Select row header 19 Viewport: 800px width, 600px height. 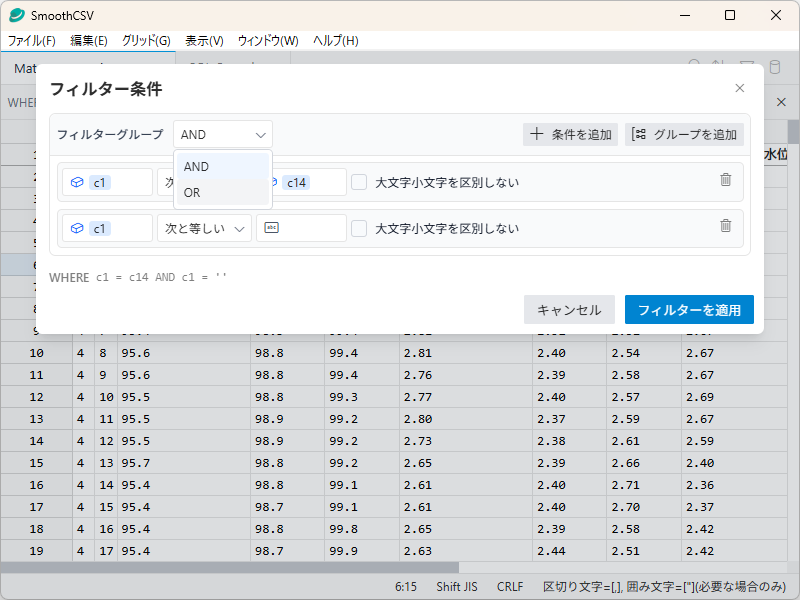point(36,551)
